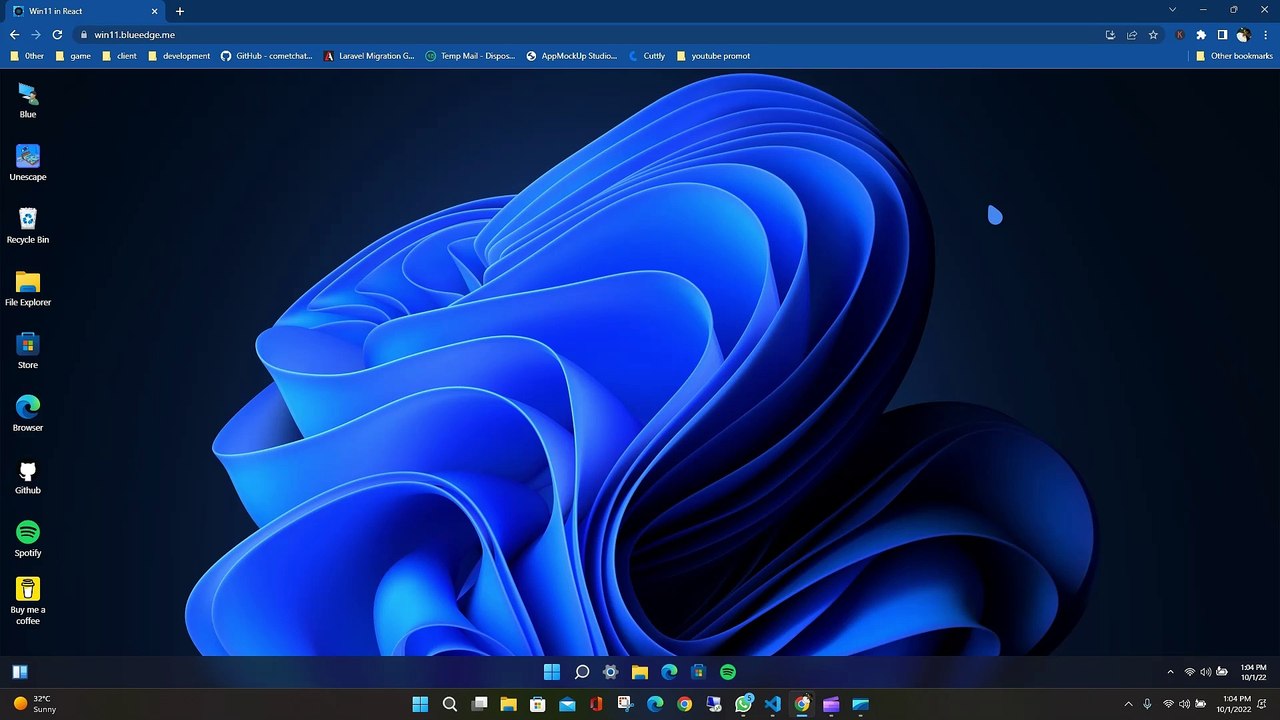The image size is (1280, 720).
Task: Reload the win11.blueedge.me page
Action: (57, 34)
